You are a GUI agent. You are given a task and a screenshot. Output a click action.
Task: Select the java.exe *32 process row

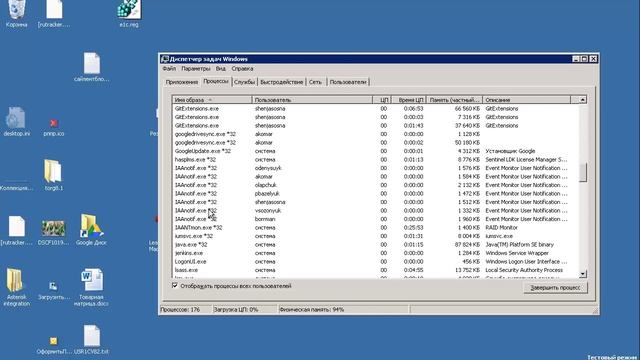pos(376,244)
